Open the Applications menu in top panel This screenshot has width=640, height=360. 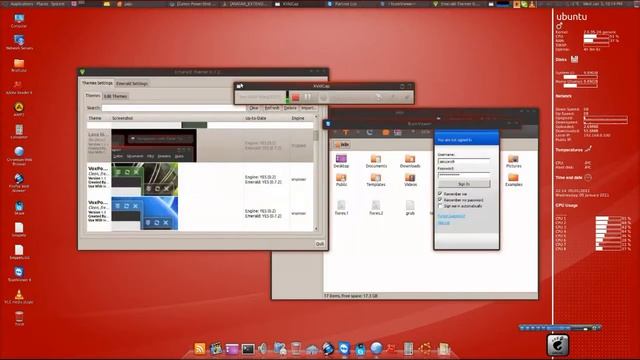22,4
